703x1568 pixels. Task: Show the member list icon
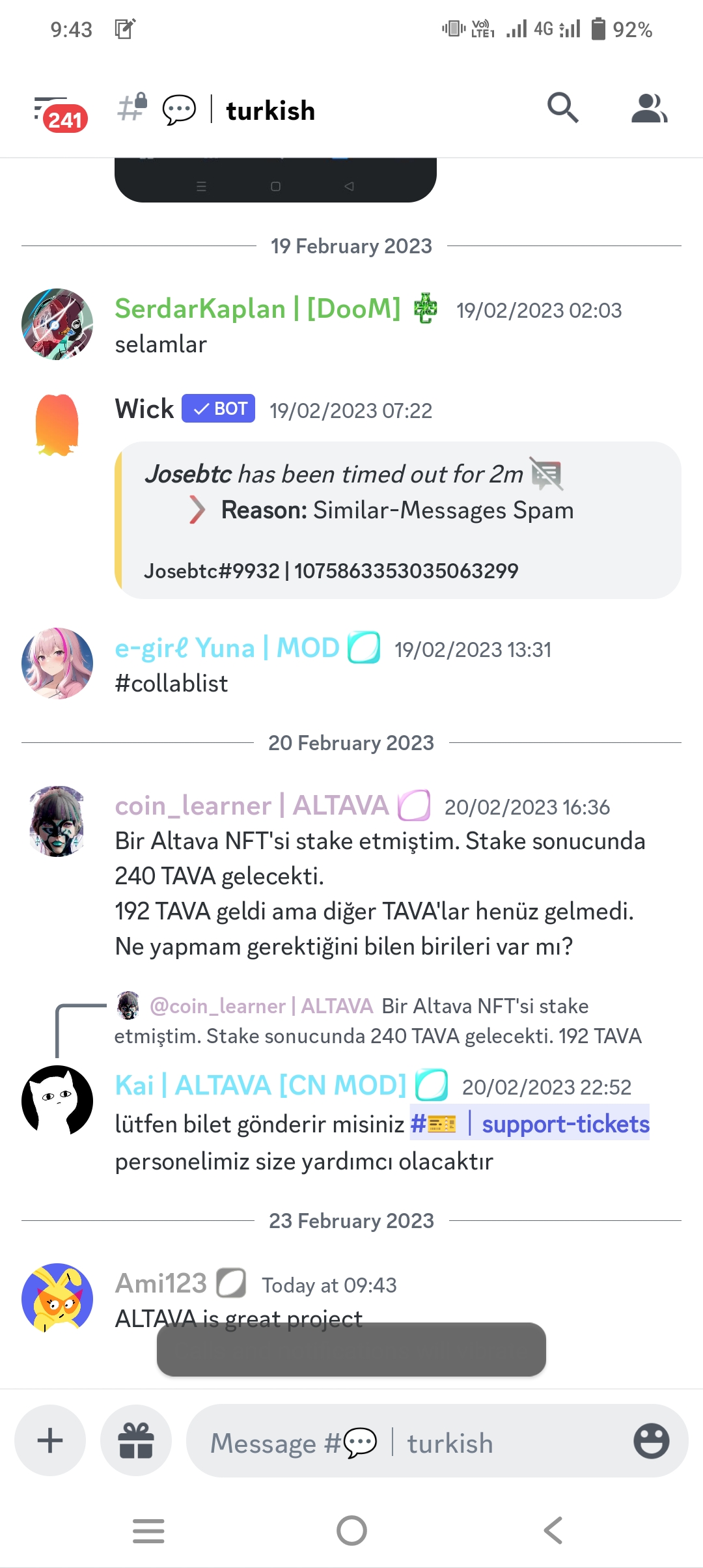pyautogui.click(x=649, y=108)
